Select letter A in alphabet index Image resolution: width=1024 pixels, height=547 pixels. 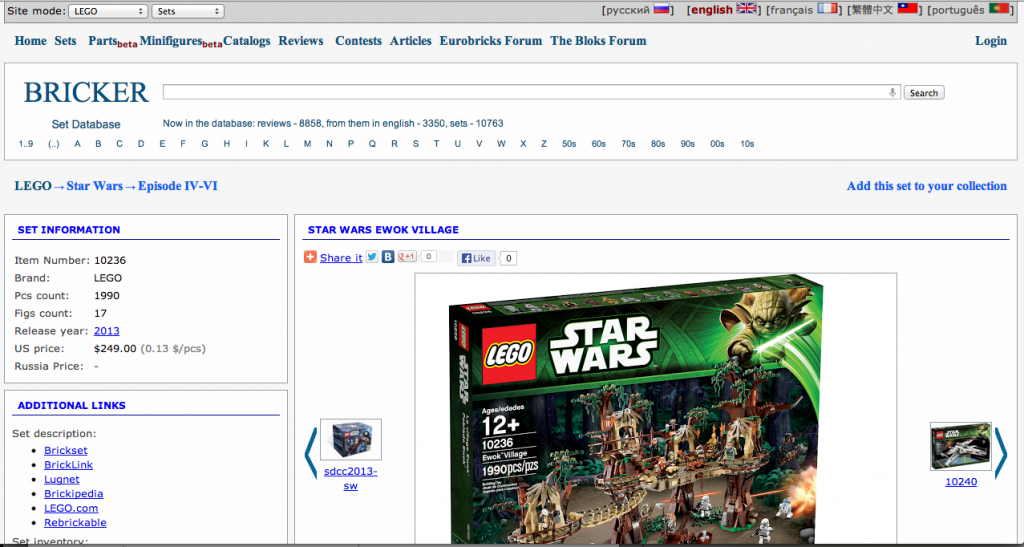[77, 144]
